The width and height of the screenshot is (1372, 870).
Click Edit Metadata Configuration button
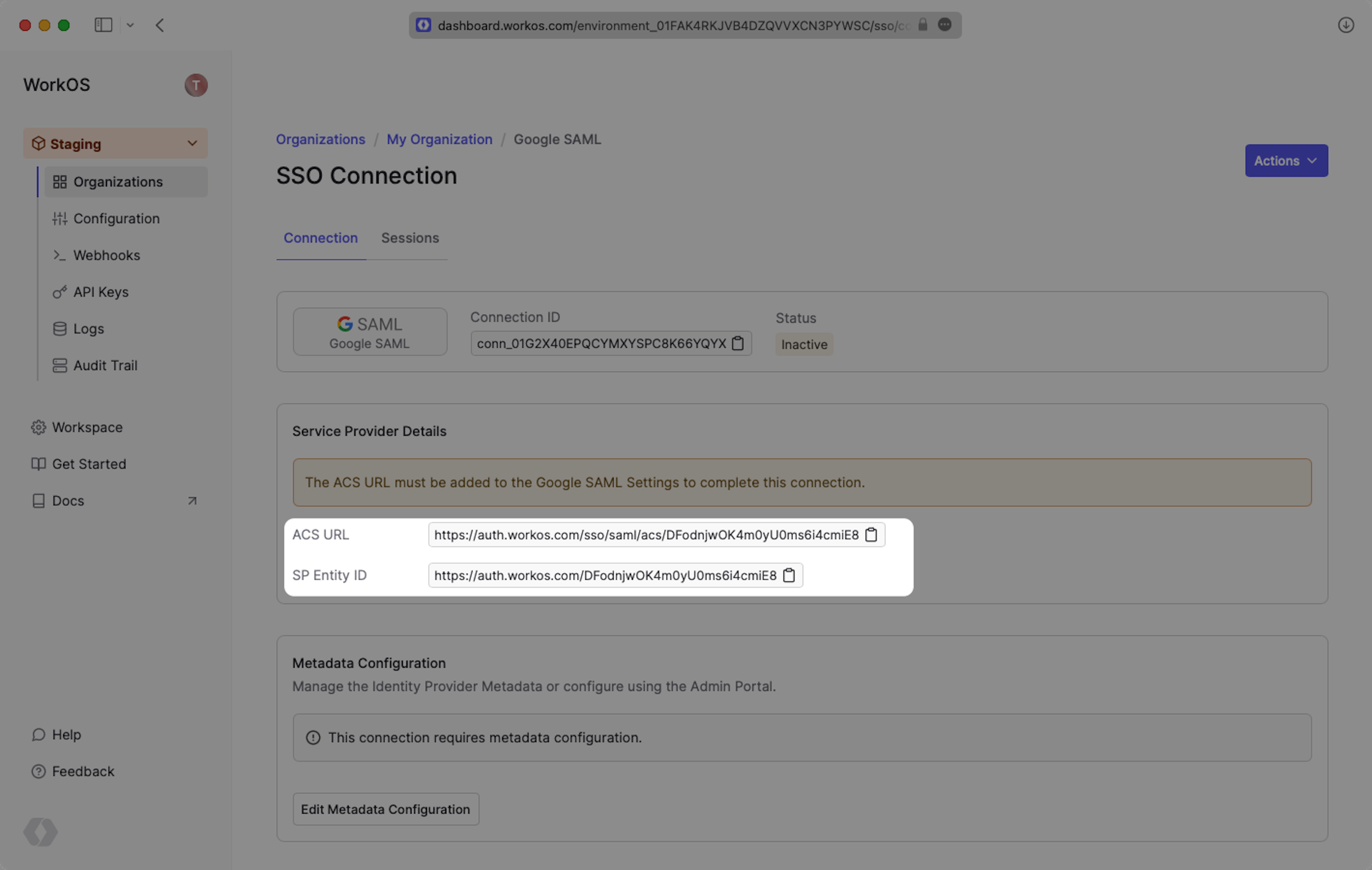pyautogui.click(x=386, y=809)
